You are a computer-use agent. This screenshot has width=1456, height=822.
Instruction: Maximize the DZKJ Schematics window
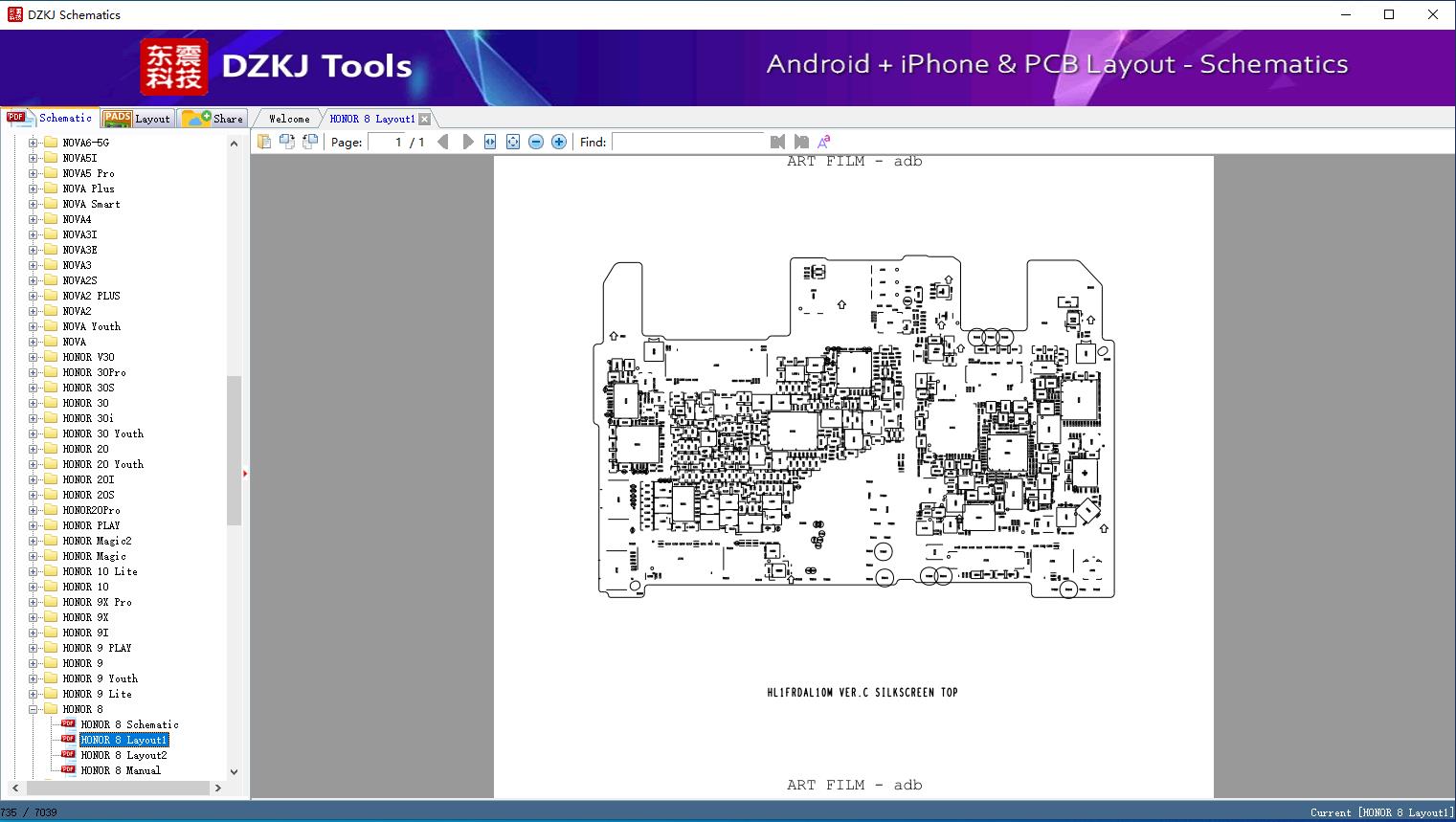coord(1389,14)
